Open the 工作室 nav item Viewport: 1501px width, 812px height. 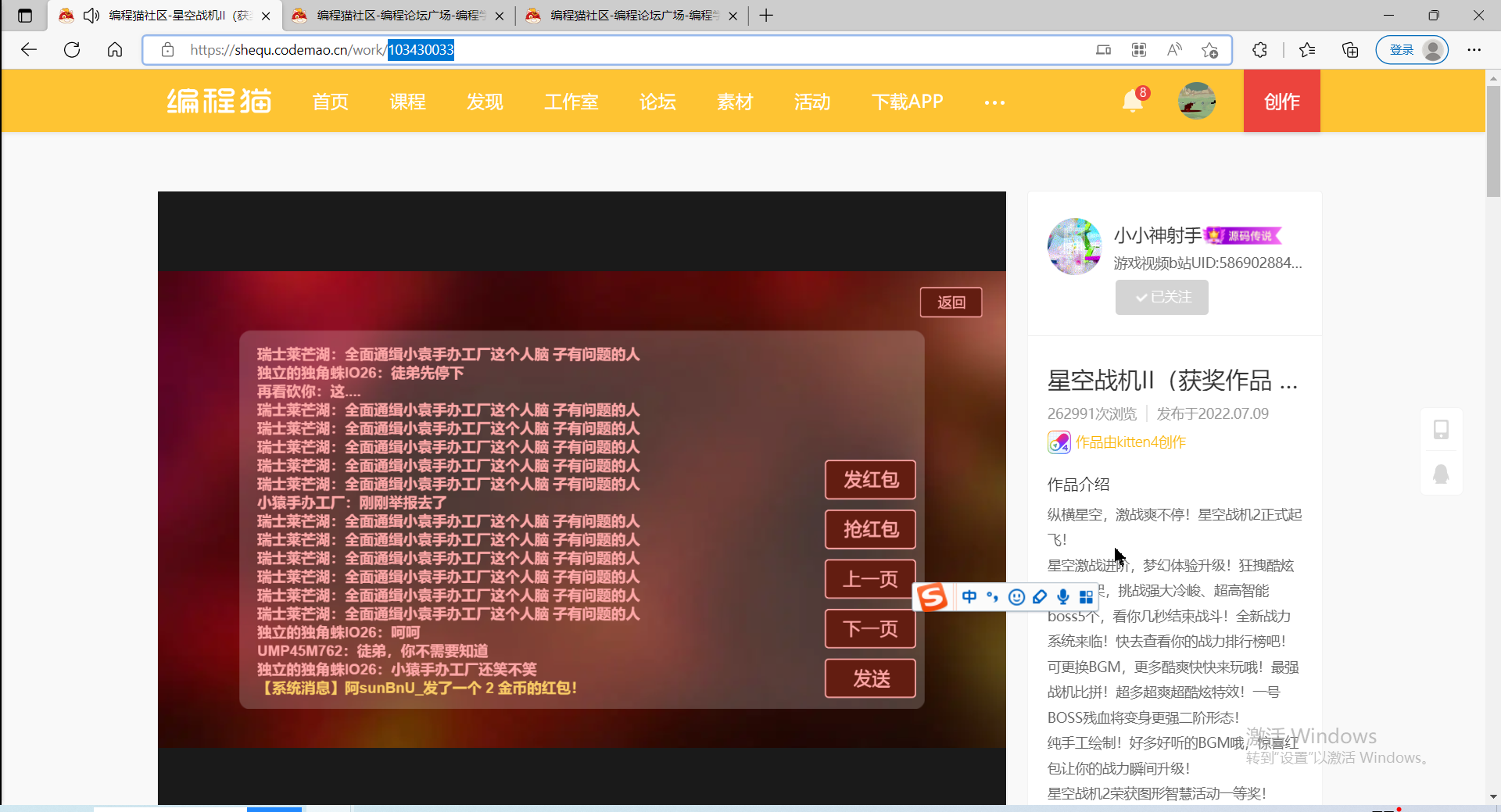(x=571, y=102)
